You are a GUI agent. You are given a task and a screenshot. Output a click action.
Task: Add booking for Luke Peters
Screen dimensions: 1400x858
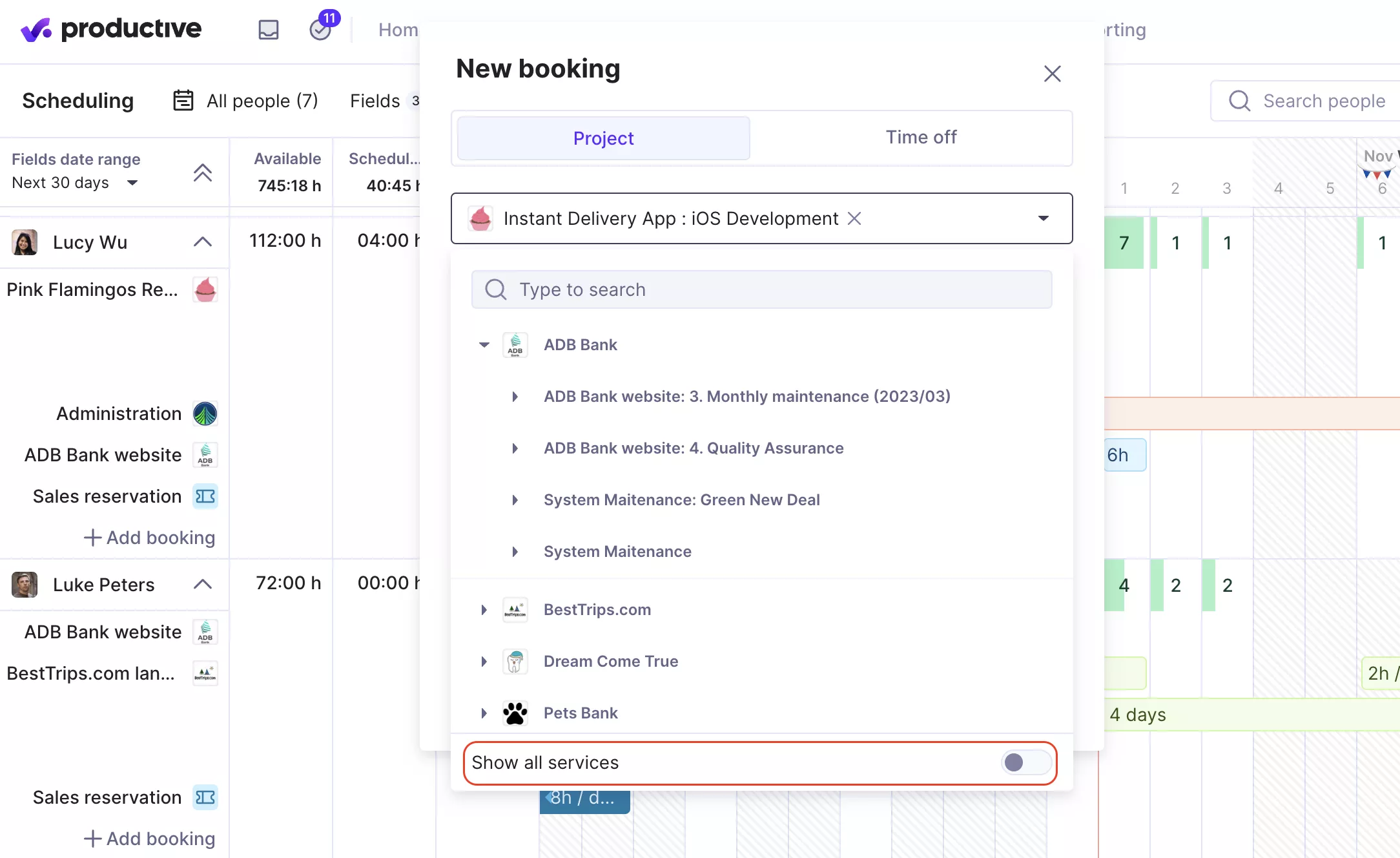coord(150,839)
